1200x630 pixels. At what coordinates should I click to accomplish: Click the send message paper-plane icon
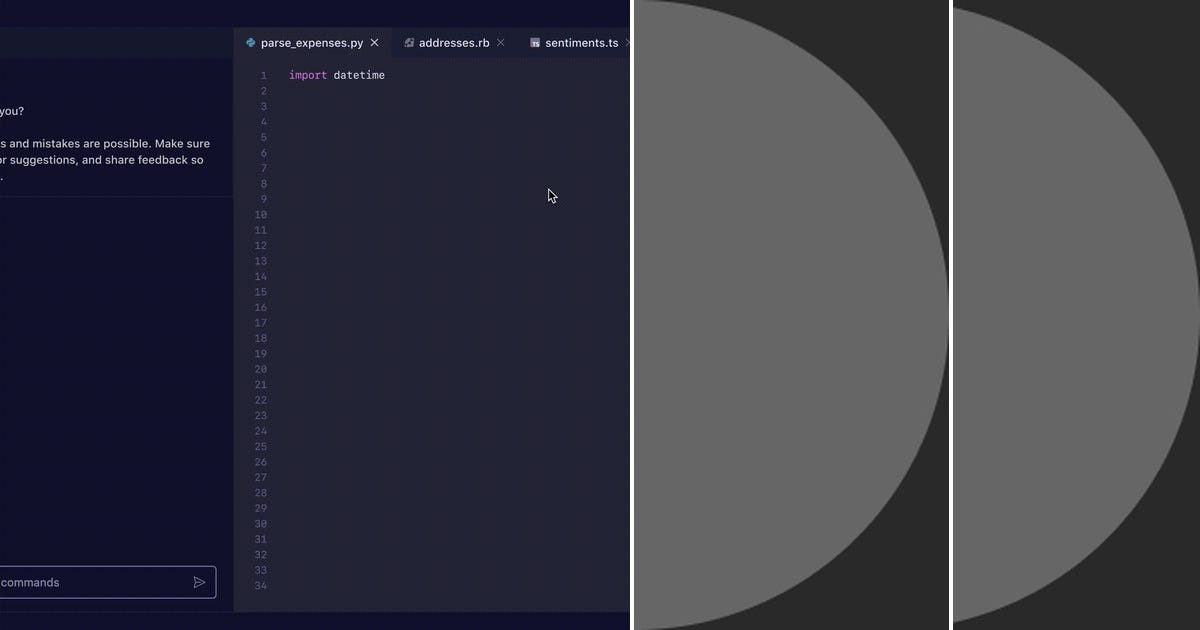[x=199, y=581]
